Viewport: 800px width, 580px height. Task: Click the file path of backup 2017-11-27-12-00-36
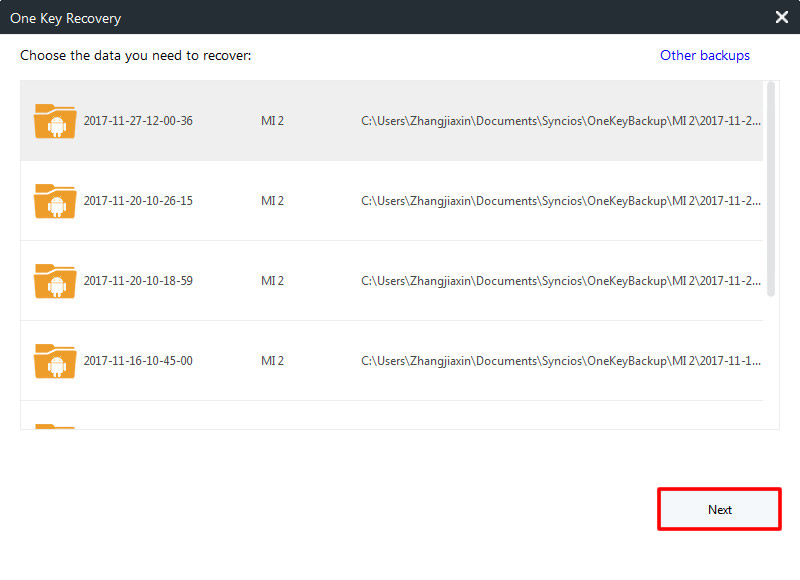coord(561,121)
